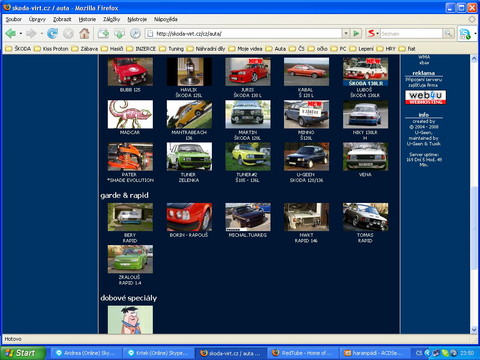The height and width of the screenshot is (360, 480).
Task: Click the Stop loading icon
Action: pyautogui.click(x=68, y=33)
